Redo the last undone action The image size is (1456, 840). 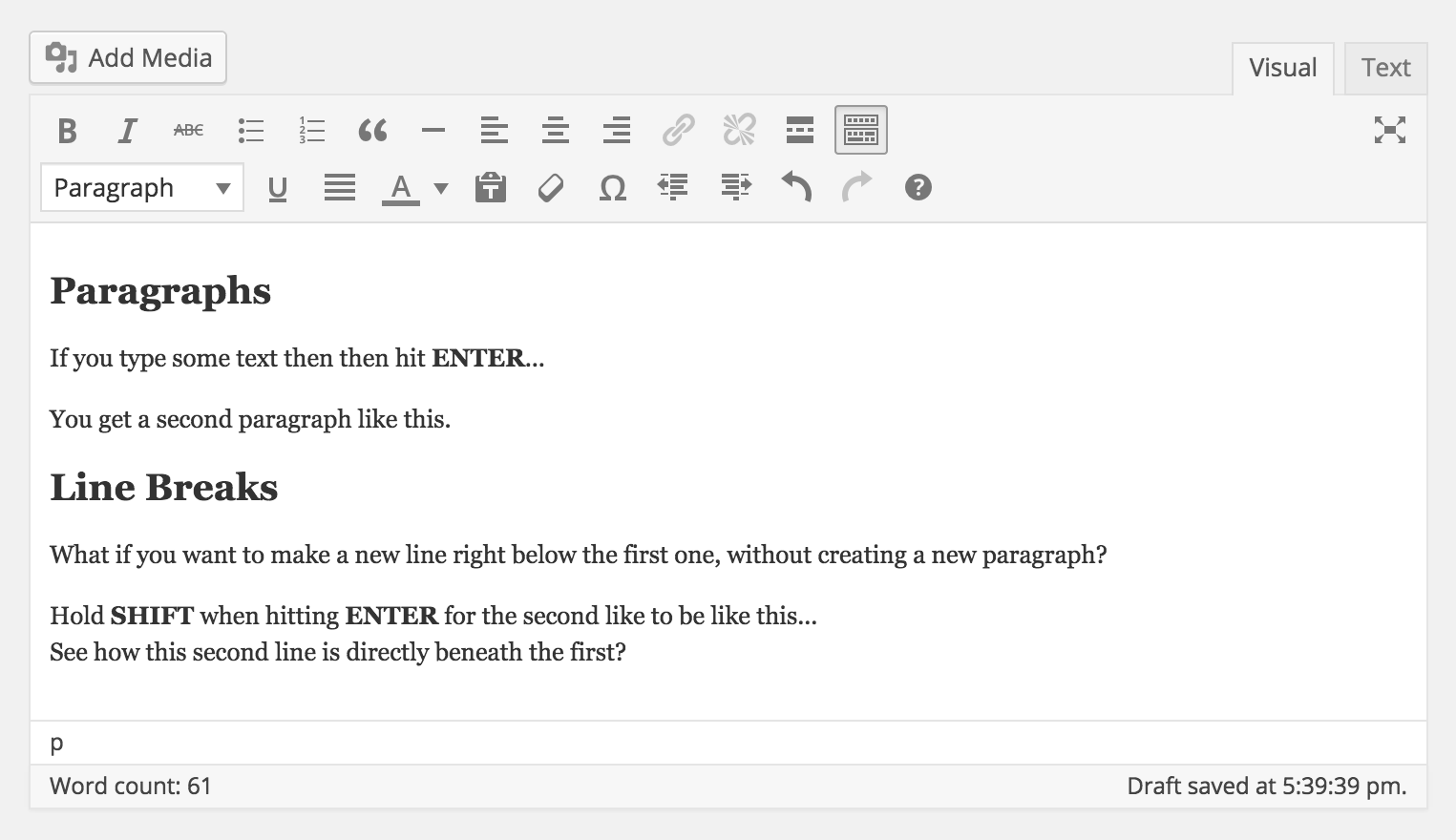(857, 188)
